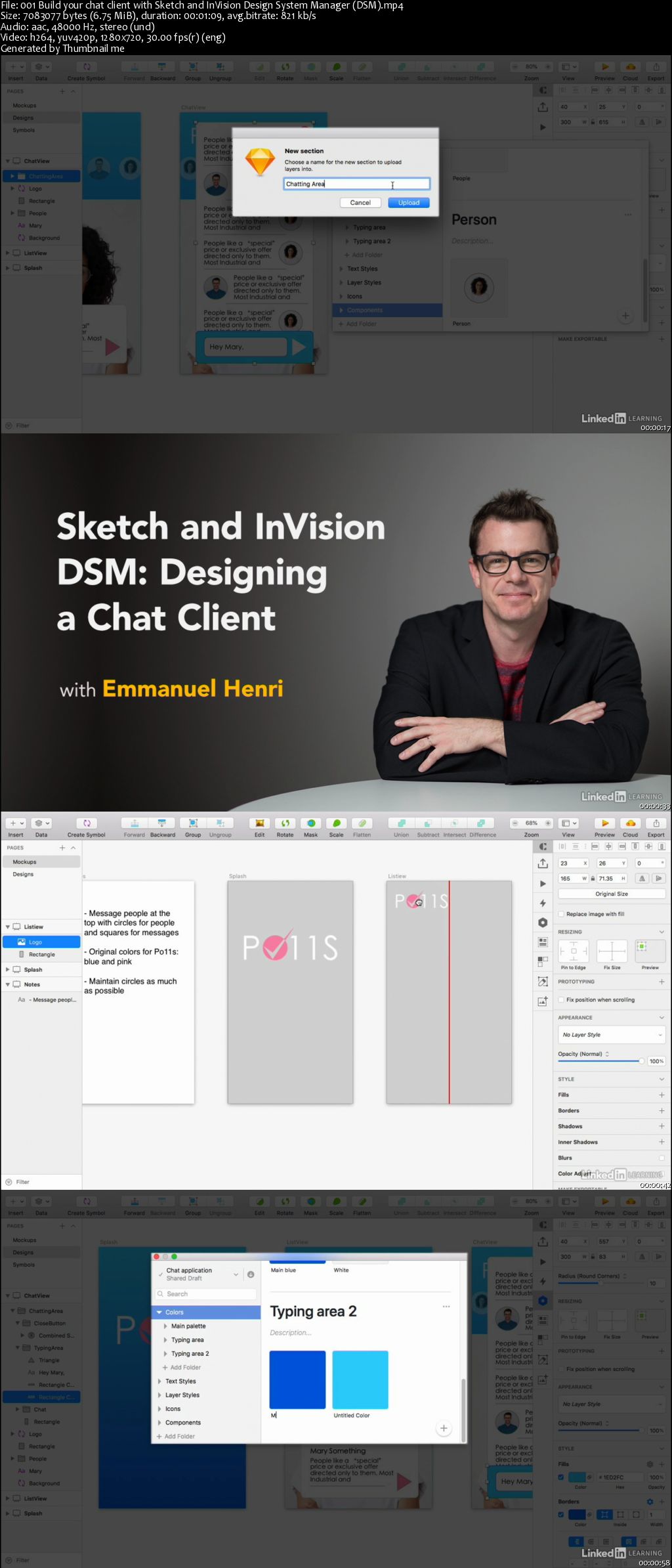Click Edit icon in the undimmed Sketch toolbar

(260, 823)
